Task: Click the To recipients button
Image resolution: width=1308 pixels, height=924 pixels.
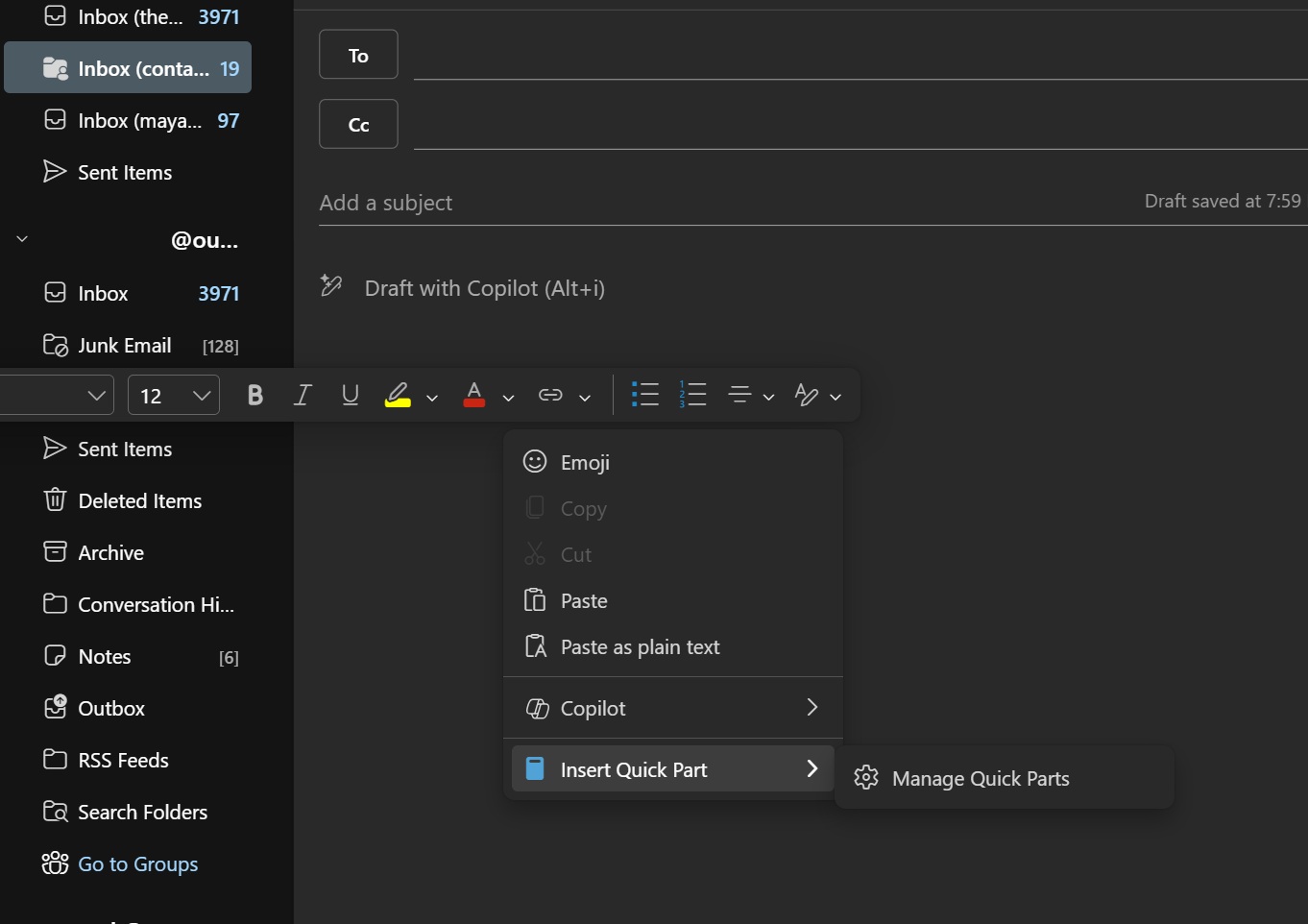Action: 358,55
